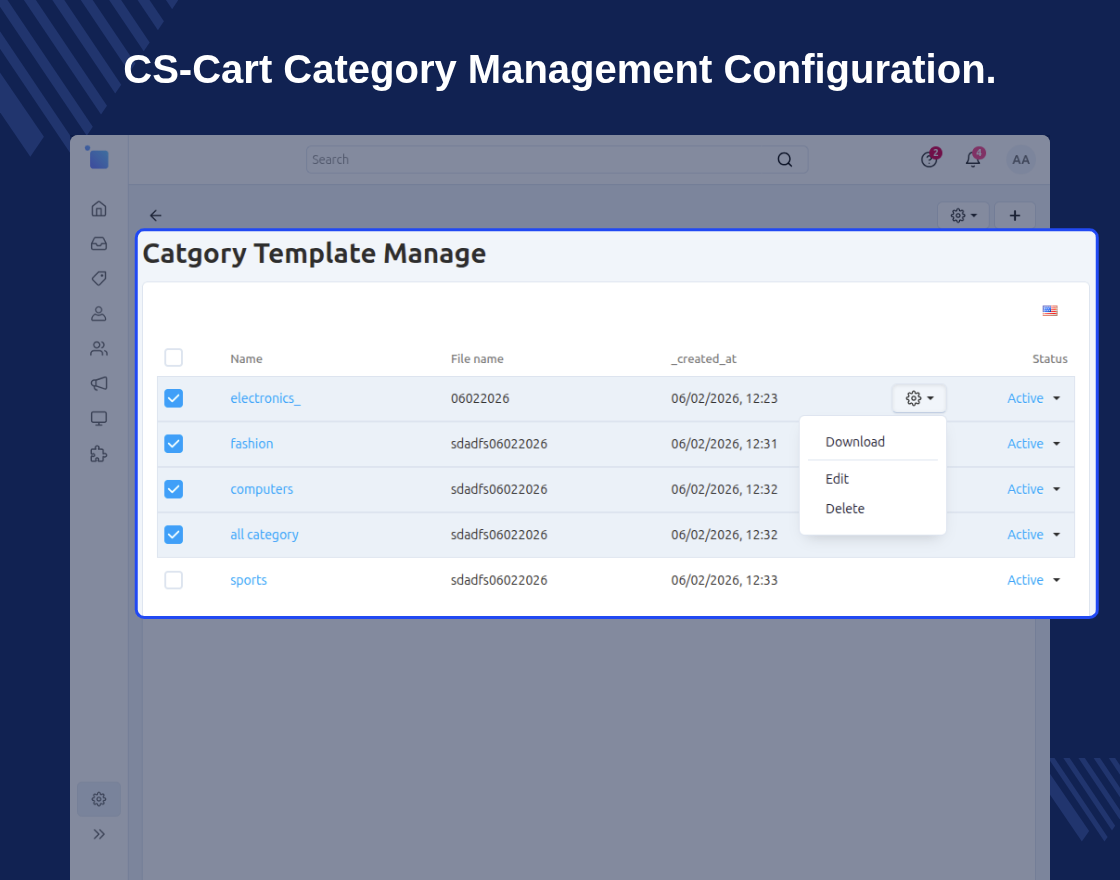Open the Home icon in the sidebar
The width and height of the screenshot is (1120, 880).
click(x=99, y=209)
